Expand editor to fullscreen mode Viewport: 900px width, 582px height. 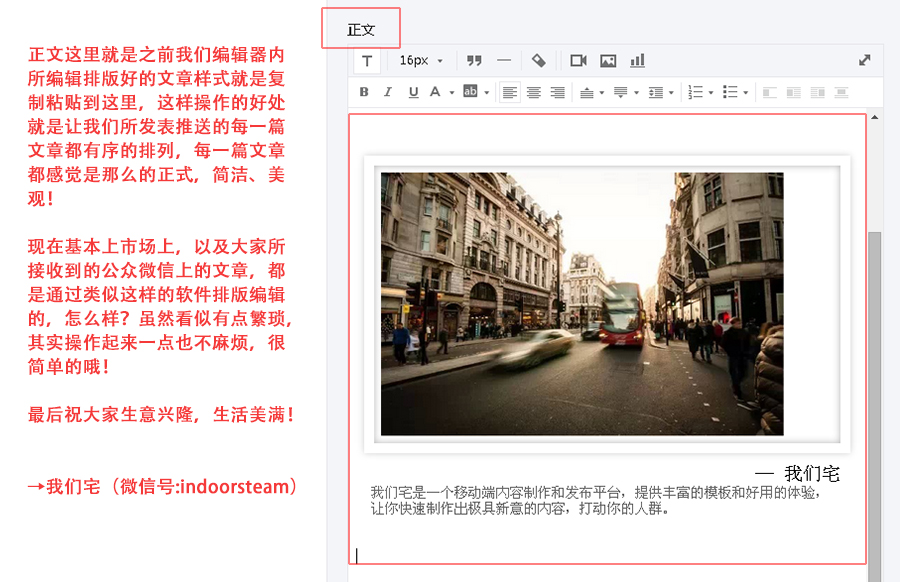(865, 60)
